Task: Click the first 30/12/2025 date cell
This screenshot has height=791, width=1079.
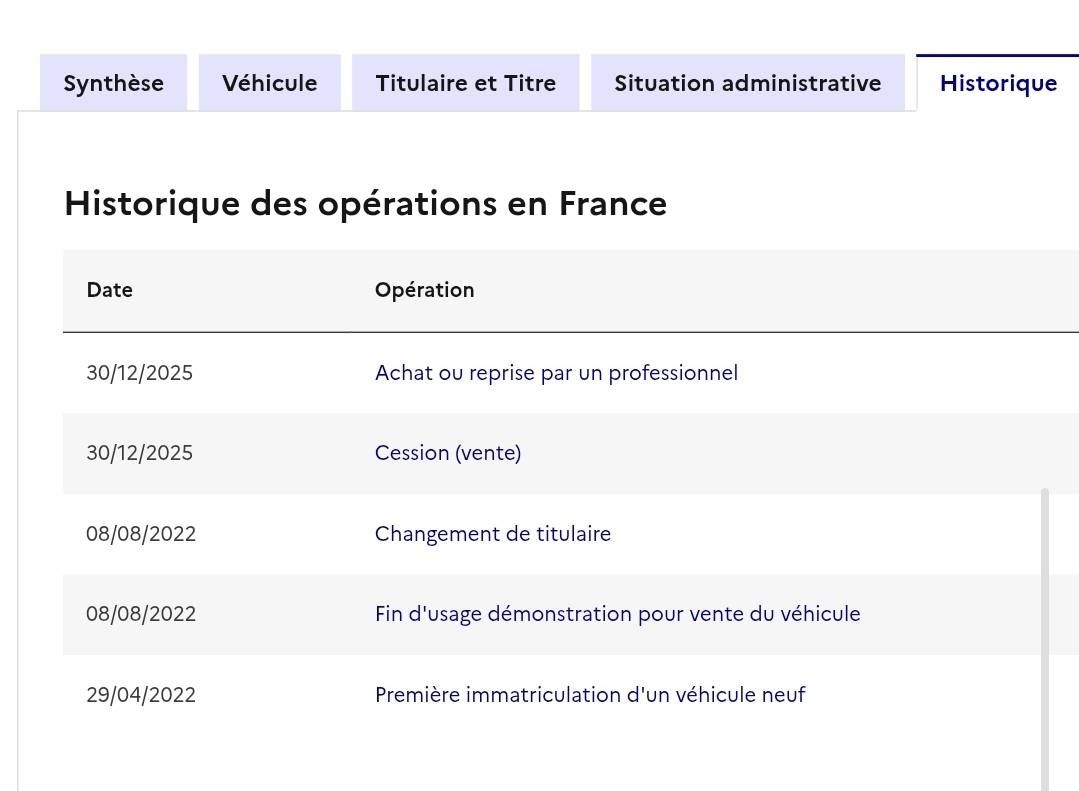Action: [x=140, y=373]
